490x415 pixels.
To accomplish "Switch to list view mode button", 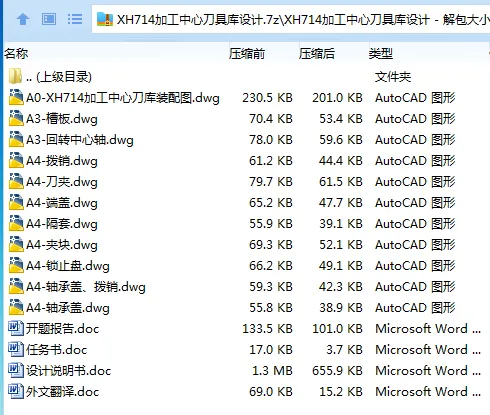I will coord(75,19).
